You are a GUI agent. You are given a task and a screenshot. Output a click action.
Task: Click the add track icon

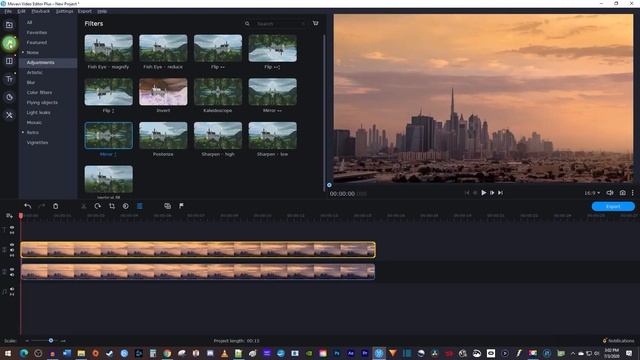pos(9,216)
